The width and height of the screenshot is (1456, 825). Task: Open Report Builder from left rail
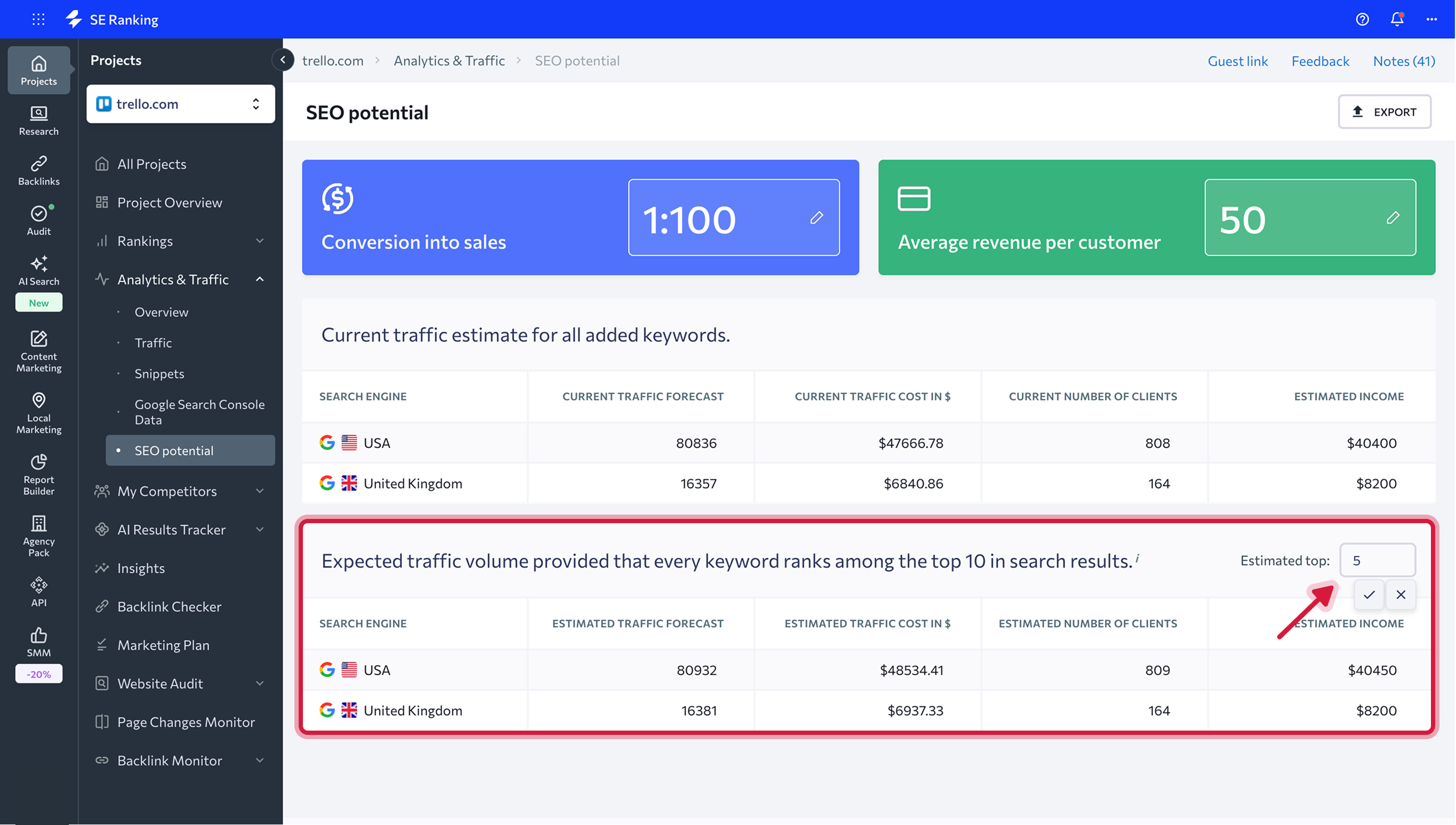coord(38,474)
